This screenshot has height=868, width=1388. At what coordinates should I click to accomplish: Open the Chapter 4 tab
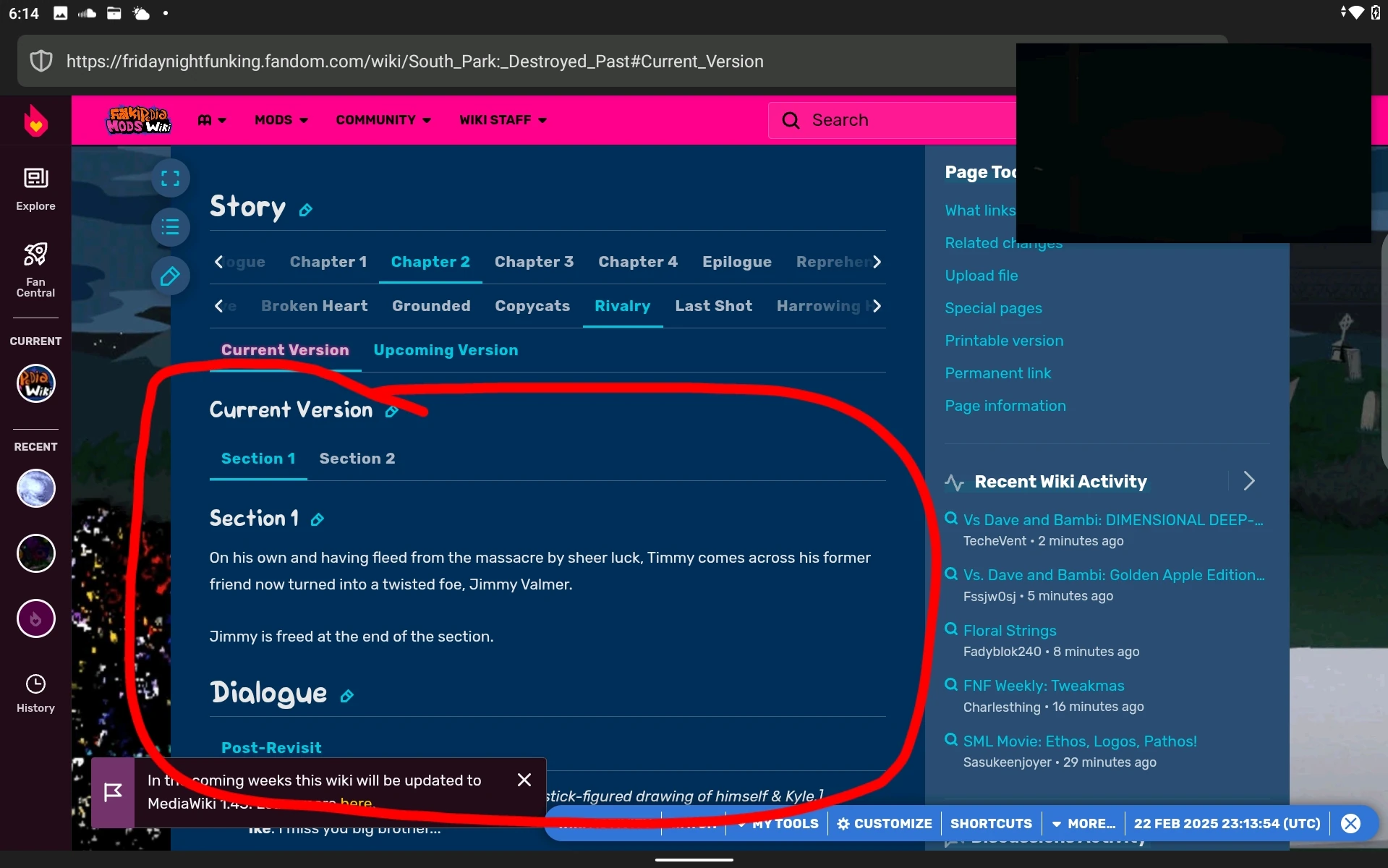638,262
